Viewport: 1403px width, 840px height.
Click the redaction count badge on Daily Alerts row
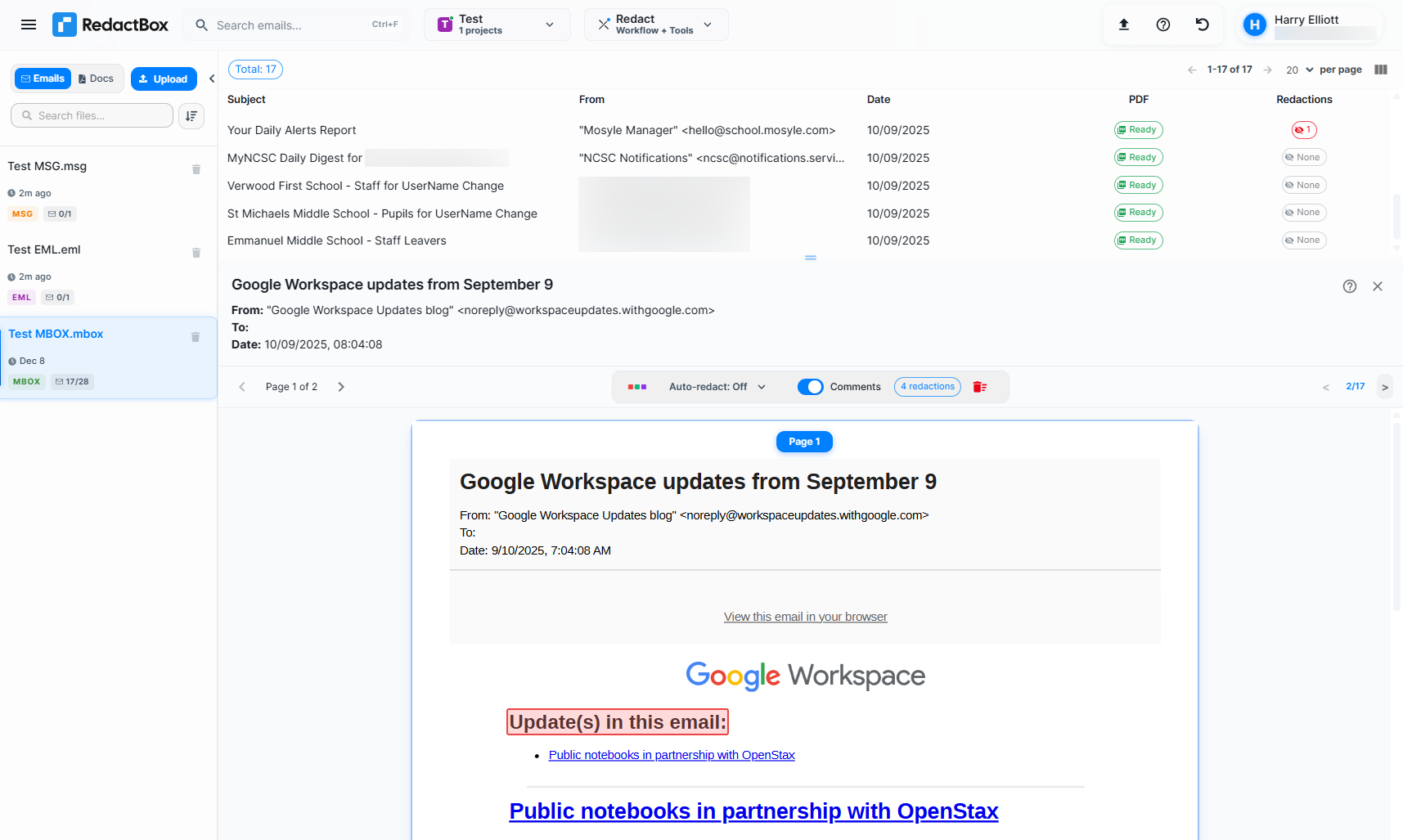[1304, 130]
